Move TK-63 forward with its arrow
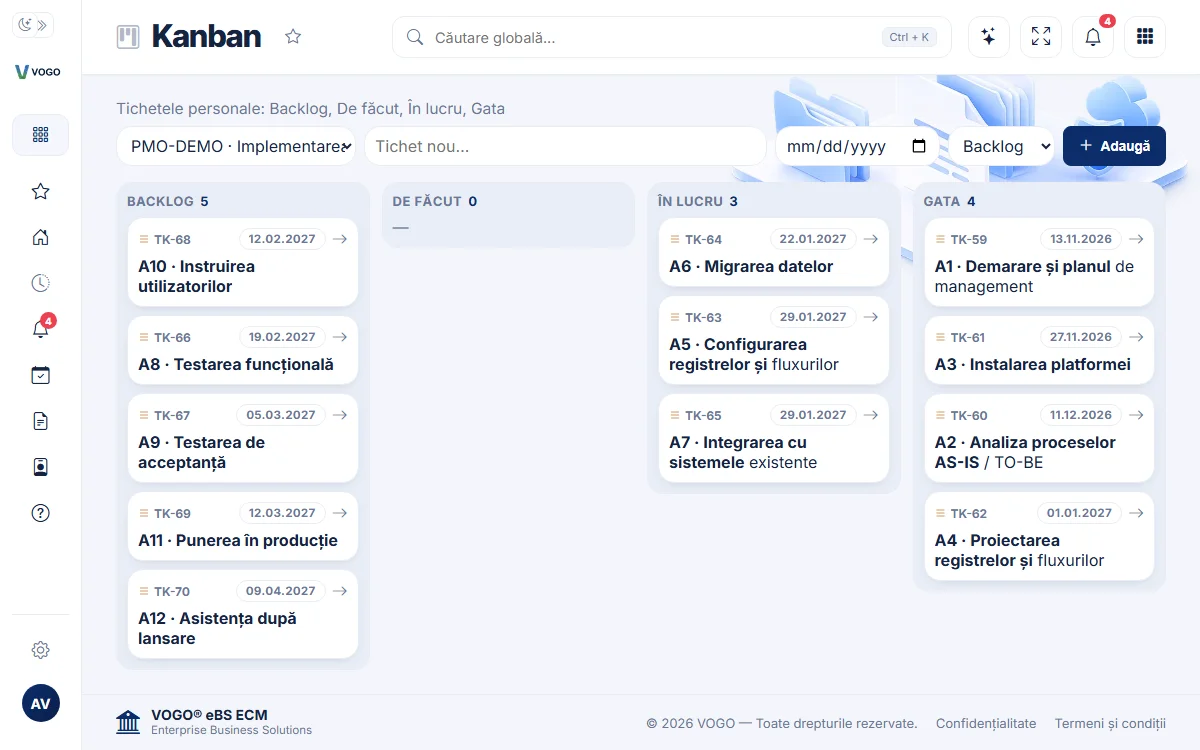Image resolution: width=1200 pixels, height=750 pixels. pos(871,317)
